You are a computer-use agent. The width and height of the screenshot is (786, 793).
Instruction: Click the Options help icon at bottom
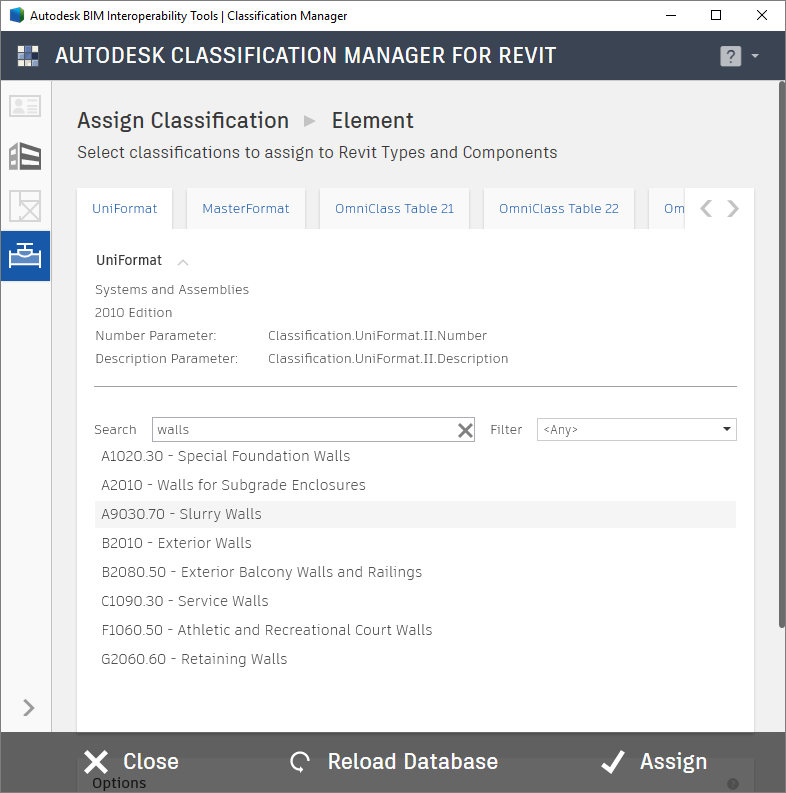732,783
